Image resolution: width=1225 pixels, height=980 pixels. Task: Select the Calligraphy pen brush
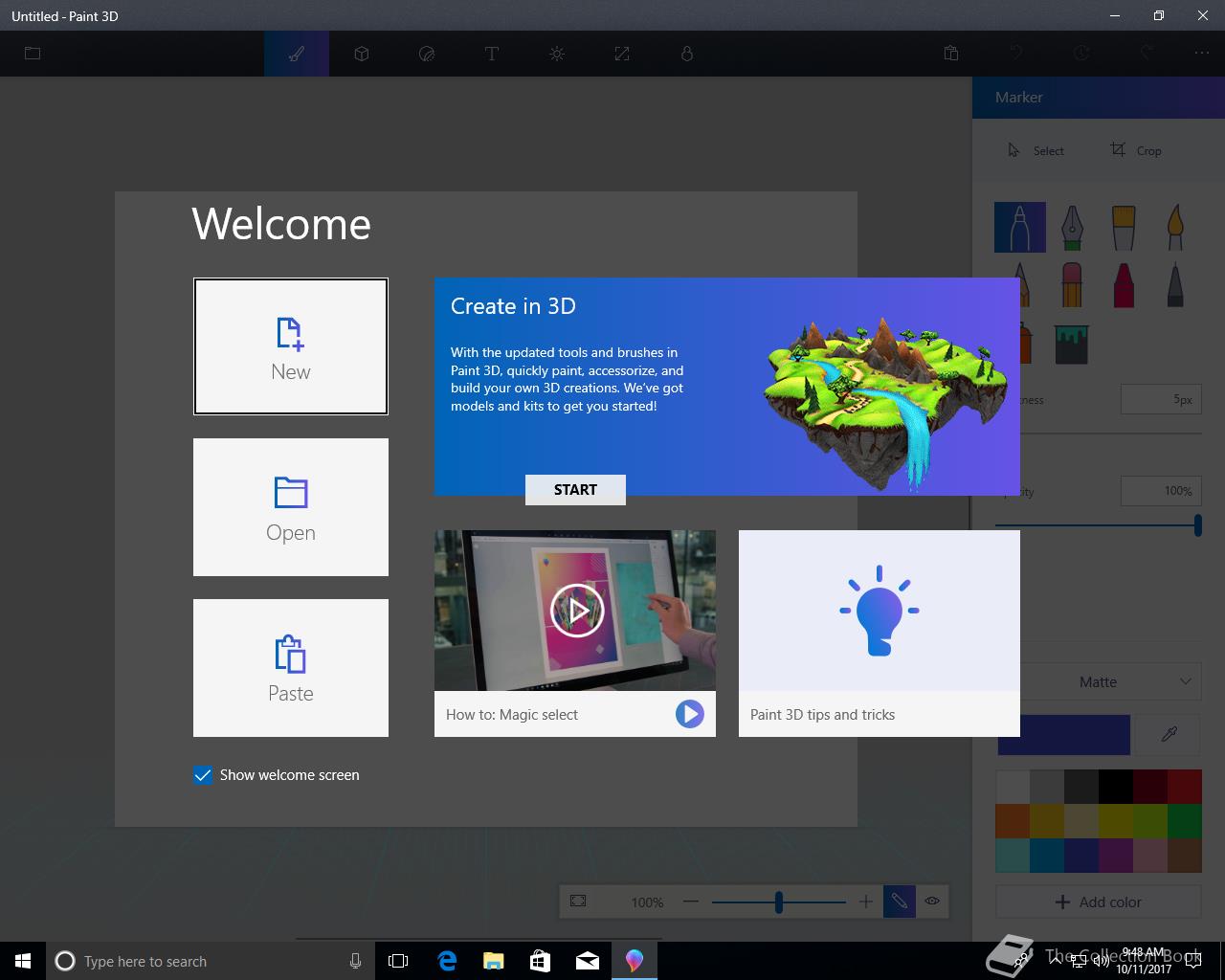pos(1072,227)
